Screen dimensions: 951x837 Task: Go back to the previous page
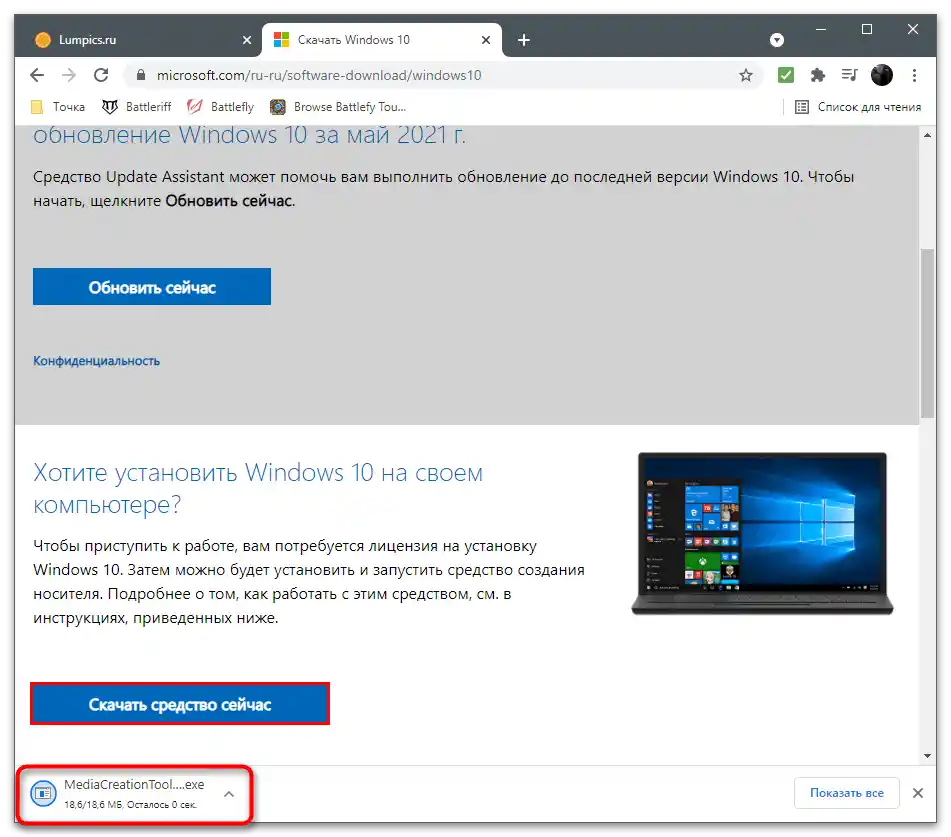[x=37, y=75]
